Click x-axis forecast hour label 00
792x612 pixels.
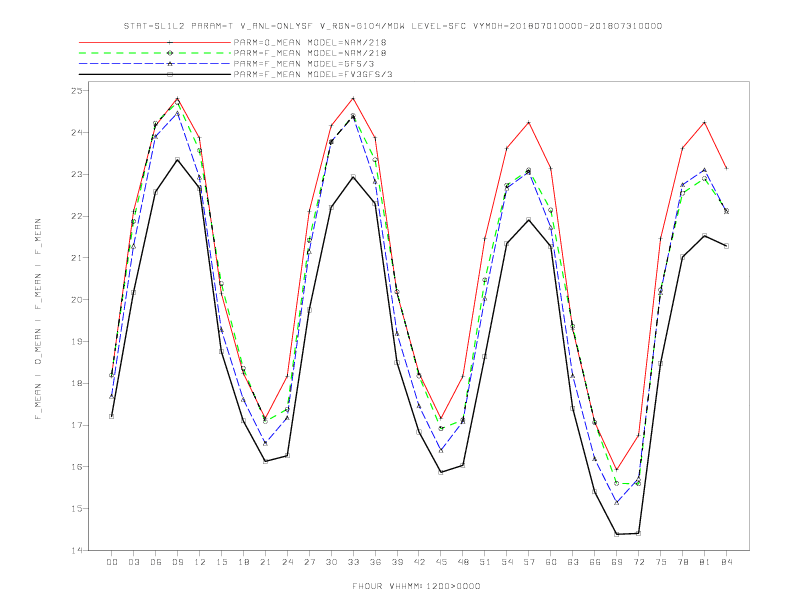112,562
